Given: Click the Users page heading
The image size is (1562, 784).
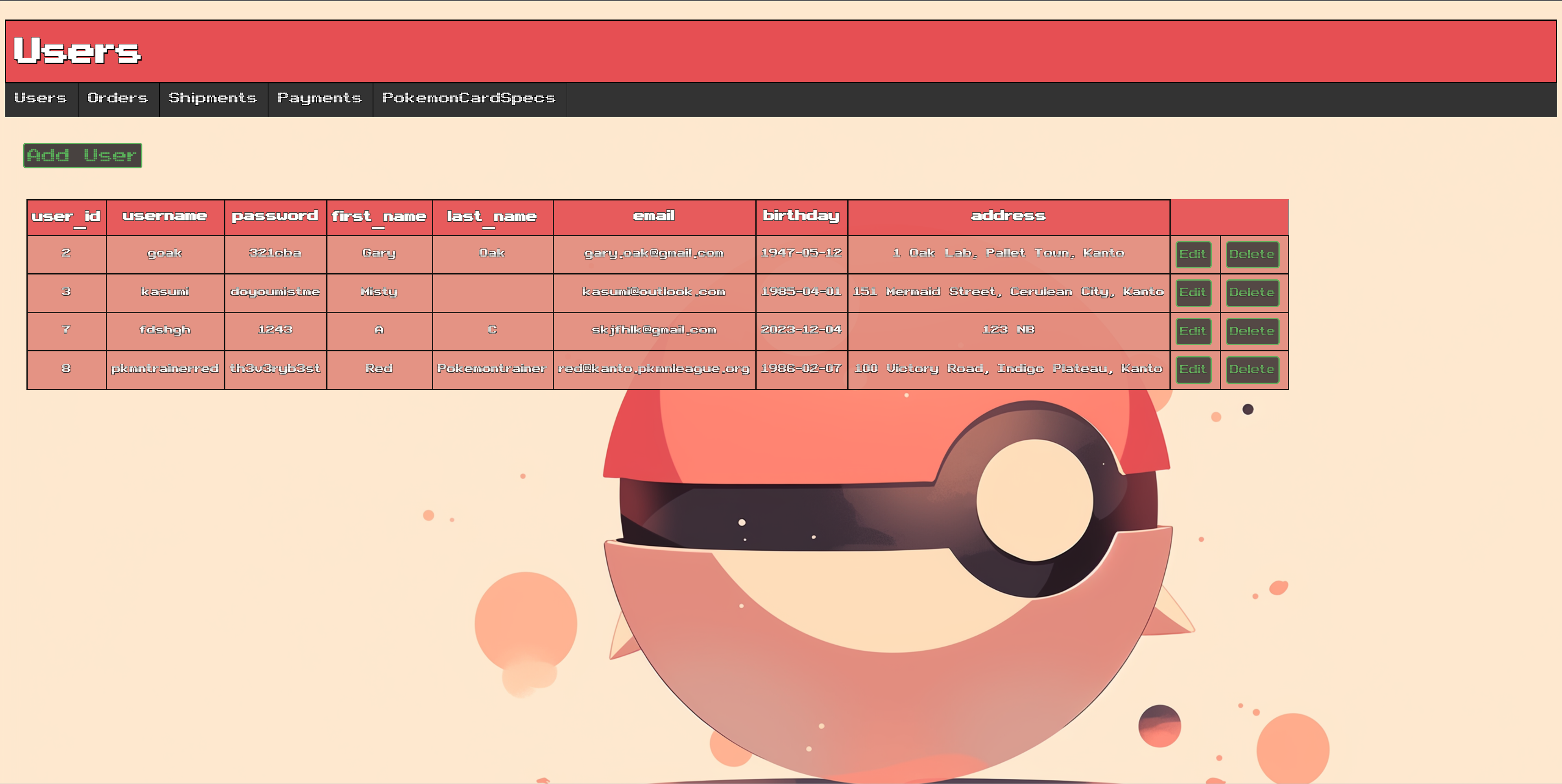Looking at the screenshot, I should tap(77, 51).
